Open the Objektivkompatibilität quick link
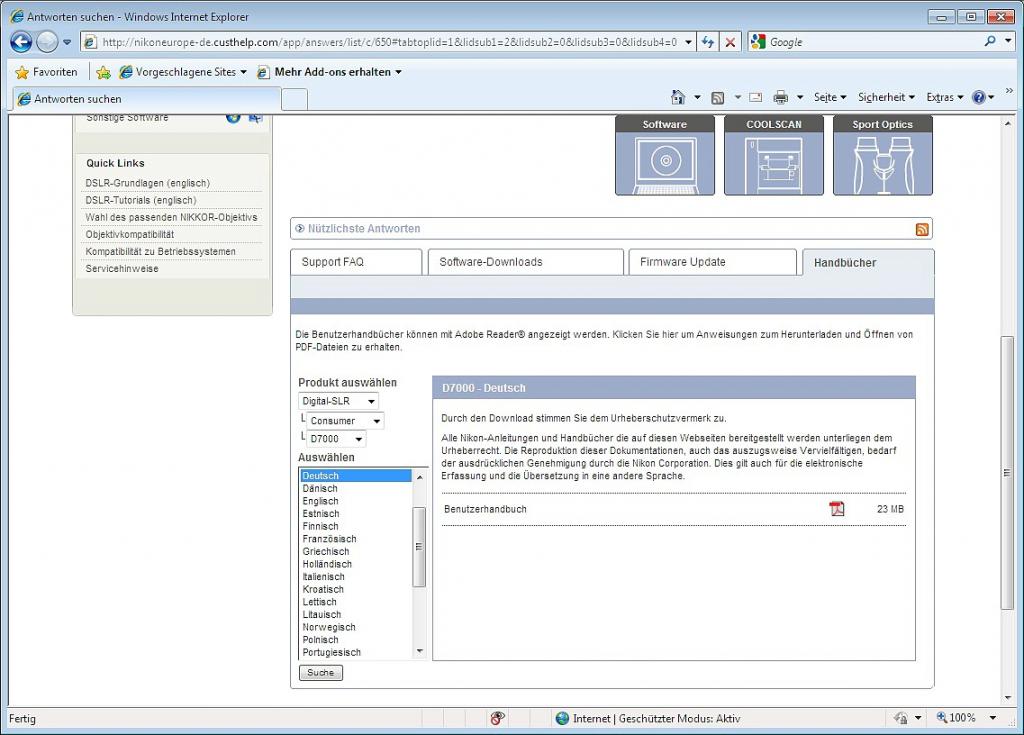 pyautogui.click(x=130, y=234)
